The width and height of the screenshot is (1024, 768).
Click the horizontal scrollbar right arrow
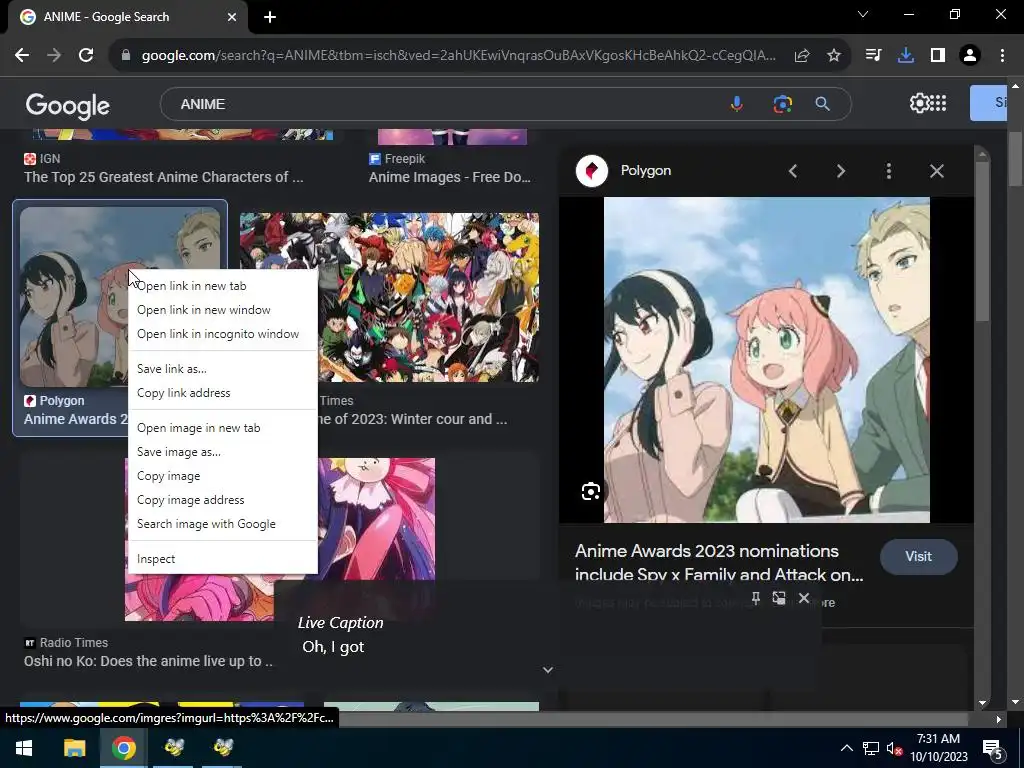(x=998, y=719)
